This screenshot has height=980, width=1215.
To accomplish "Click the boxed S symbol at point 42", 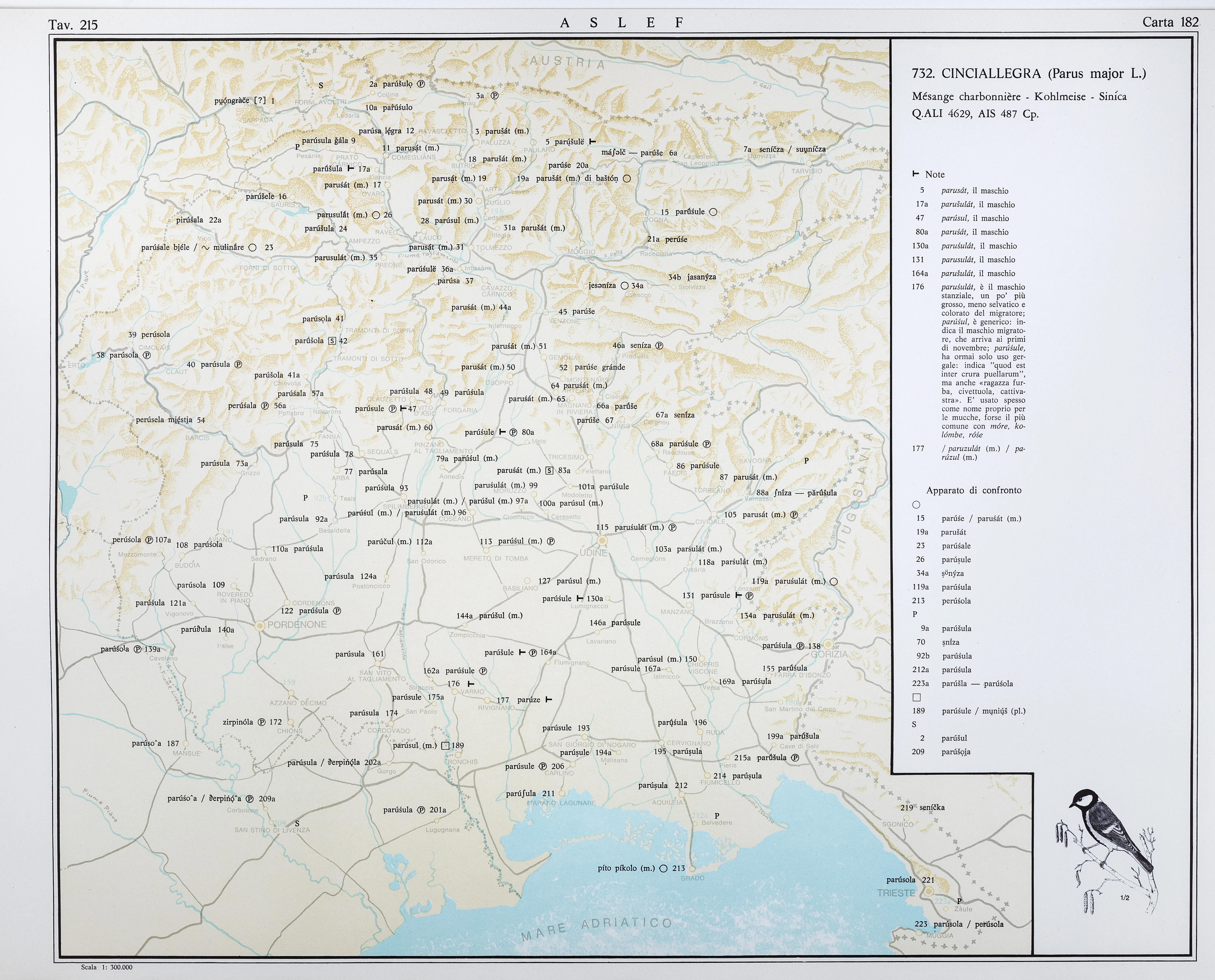I will (x=332, y=341).
